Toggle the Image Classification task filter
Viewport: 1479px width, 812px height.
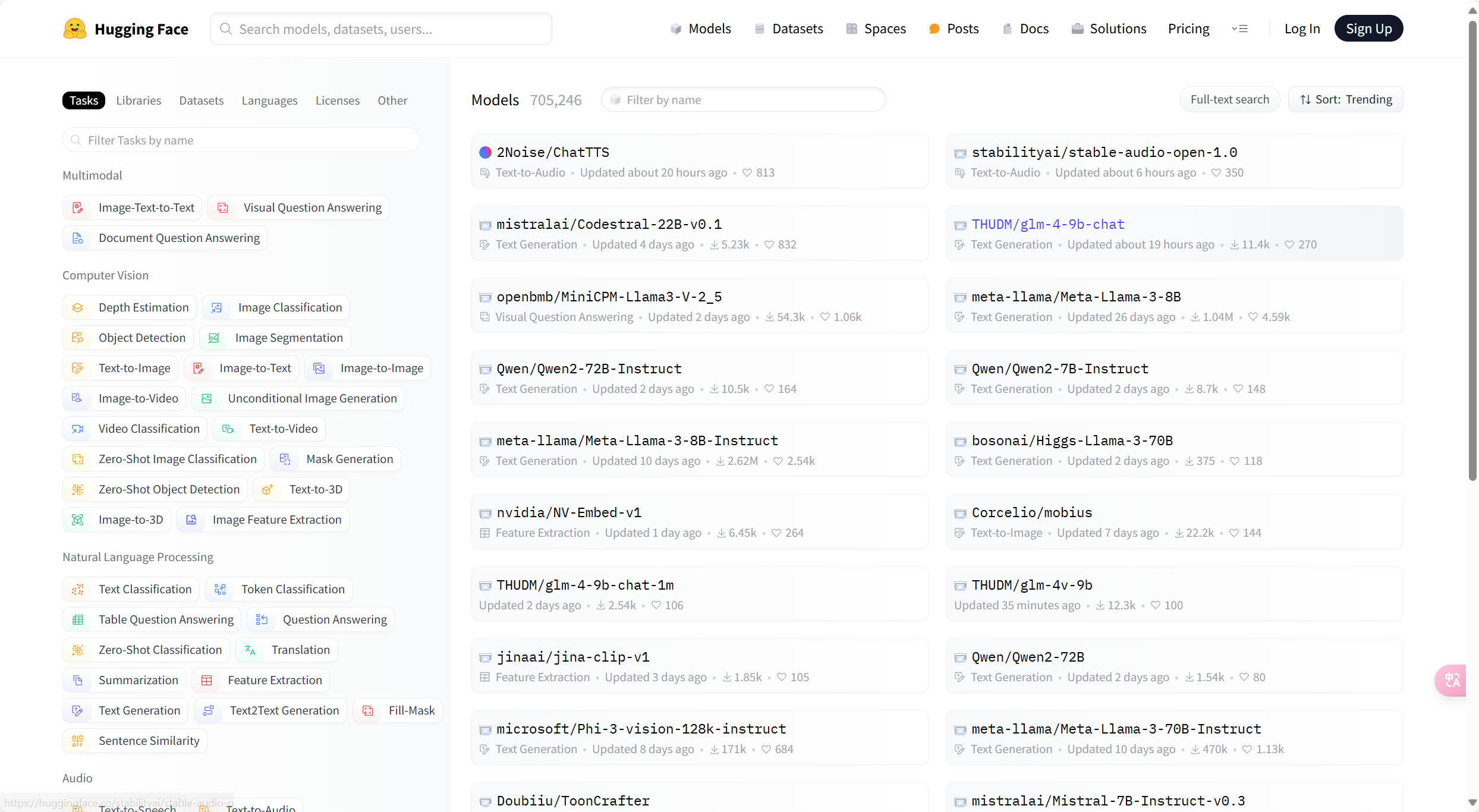coord(276,307)
